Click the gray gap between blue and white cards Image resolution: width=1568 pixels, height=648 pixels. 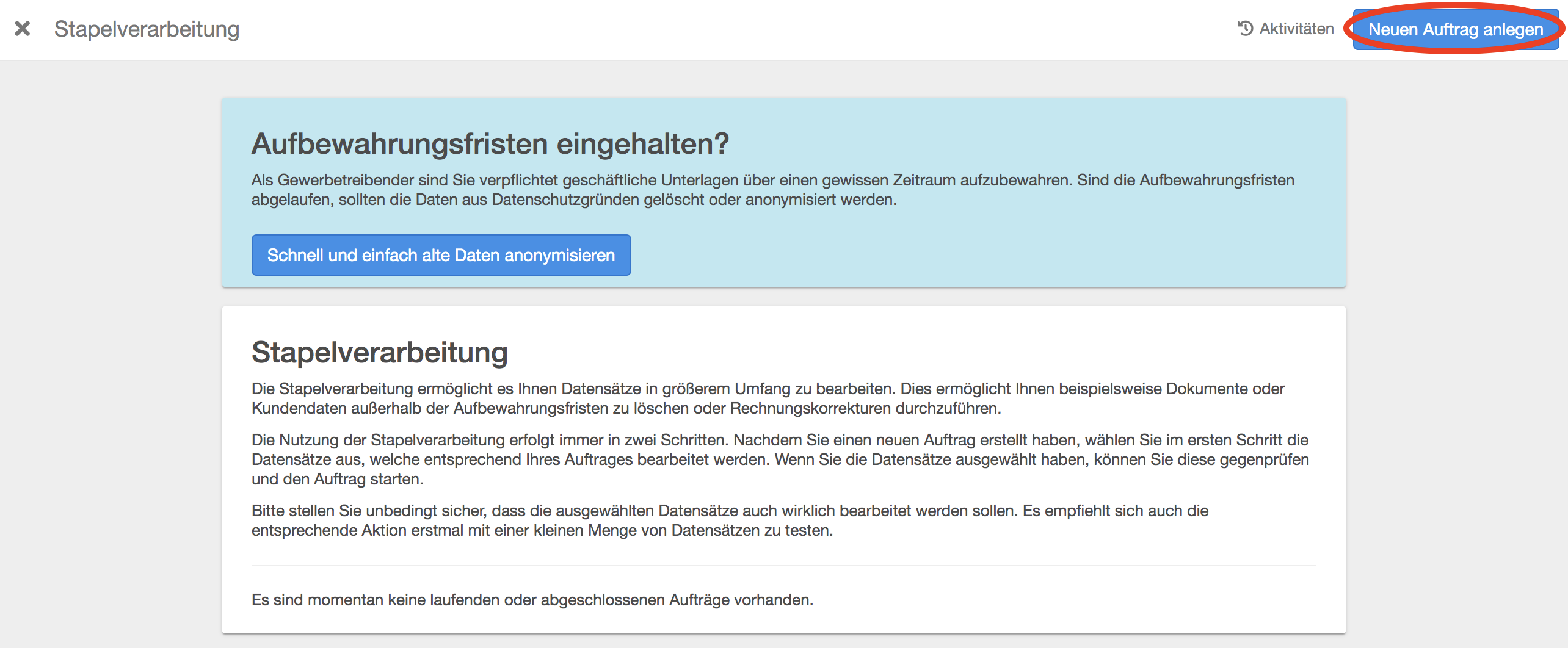(x=783, y=297)
